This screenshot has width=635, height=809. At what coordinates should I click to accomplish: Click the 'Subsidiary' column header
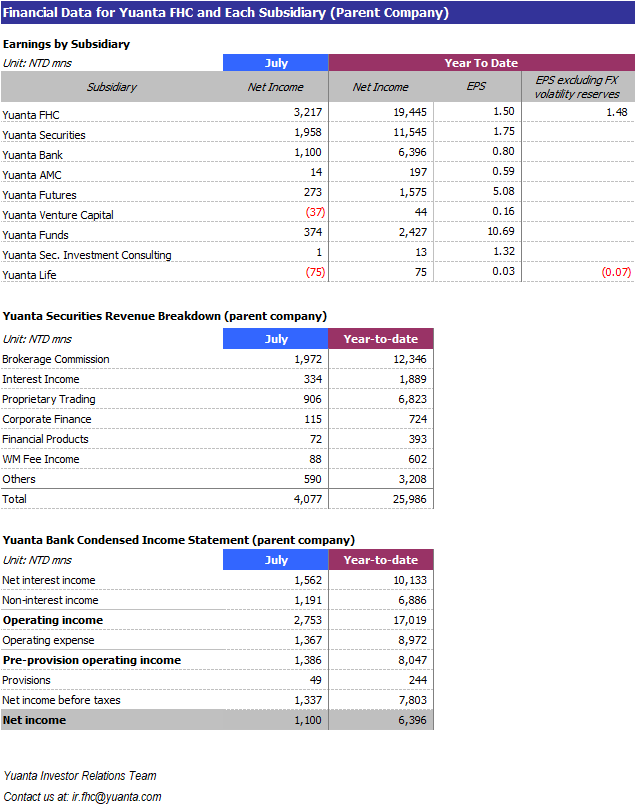click(111, 87)
